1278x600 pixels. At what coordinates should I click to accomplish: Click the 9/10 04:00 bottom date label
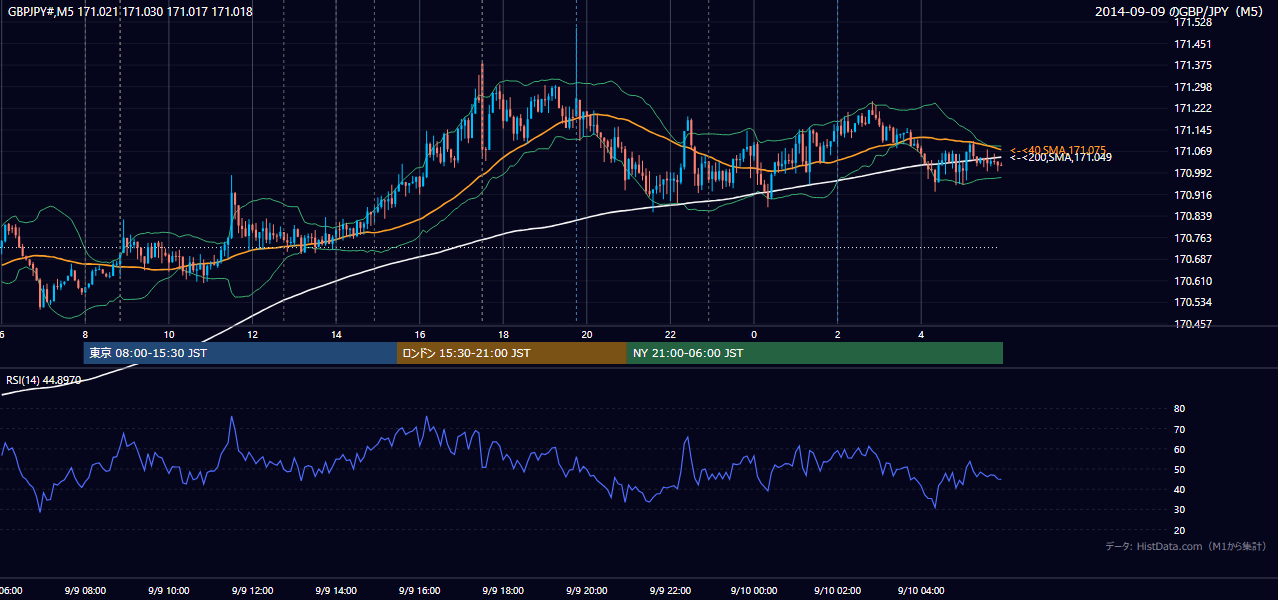pyautogui.click(x=921, y=591)
